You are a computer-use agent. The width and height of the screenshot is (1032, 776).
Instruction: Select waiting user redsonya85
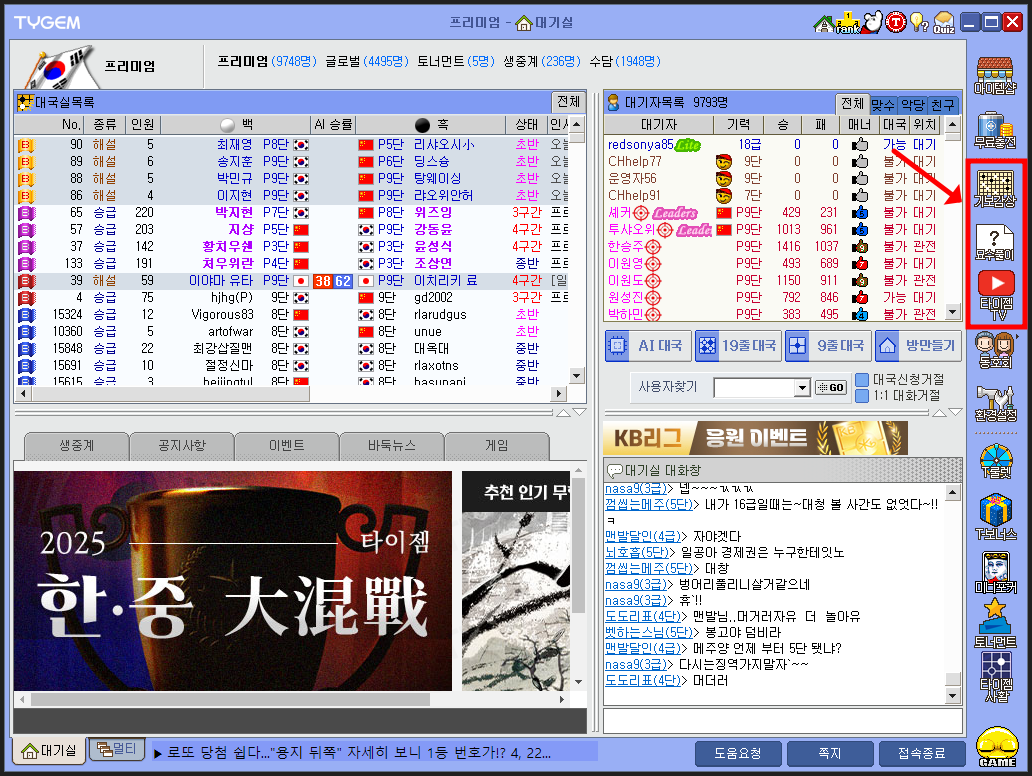pyautogui.click(x=640, y=144)
